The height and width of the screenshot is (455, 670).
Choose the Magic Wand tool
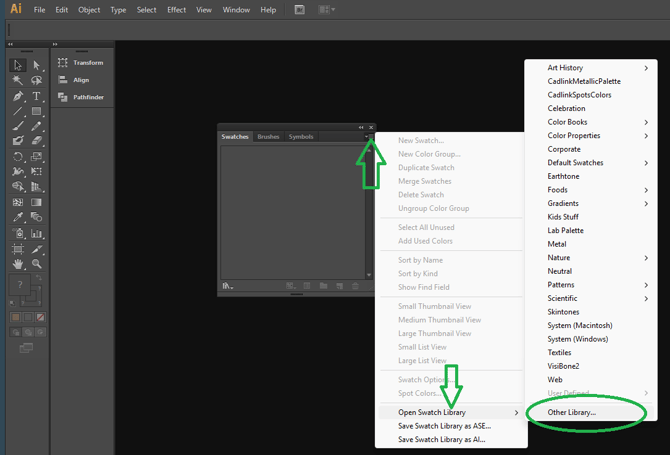click(18, 80)
